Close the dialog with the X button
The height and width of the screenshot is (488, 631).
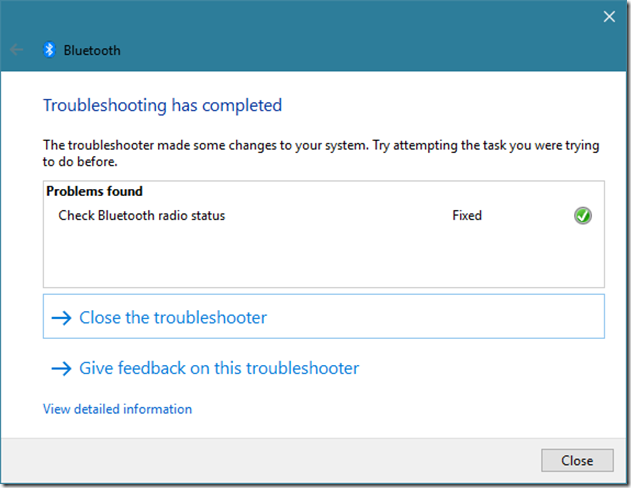[609, 17]
